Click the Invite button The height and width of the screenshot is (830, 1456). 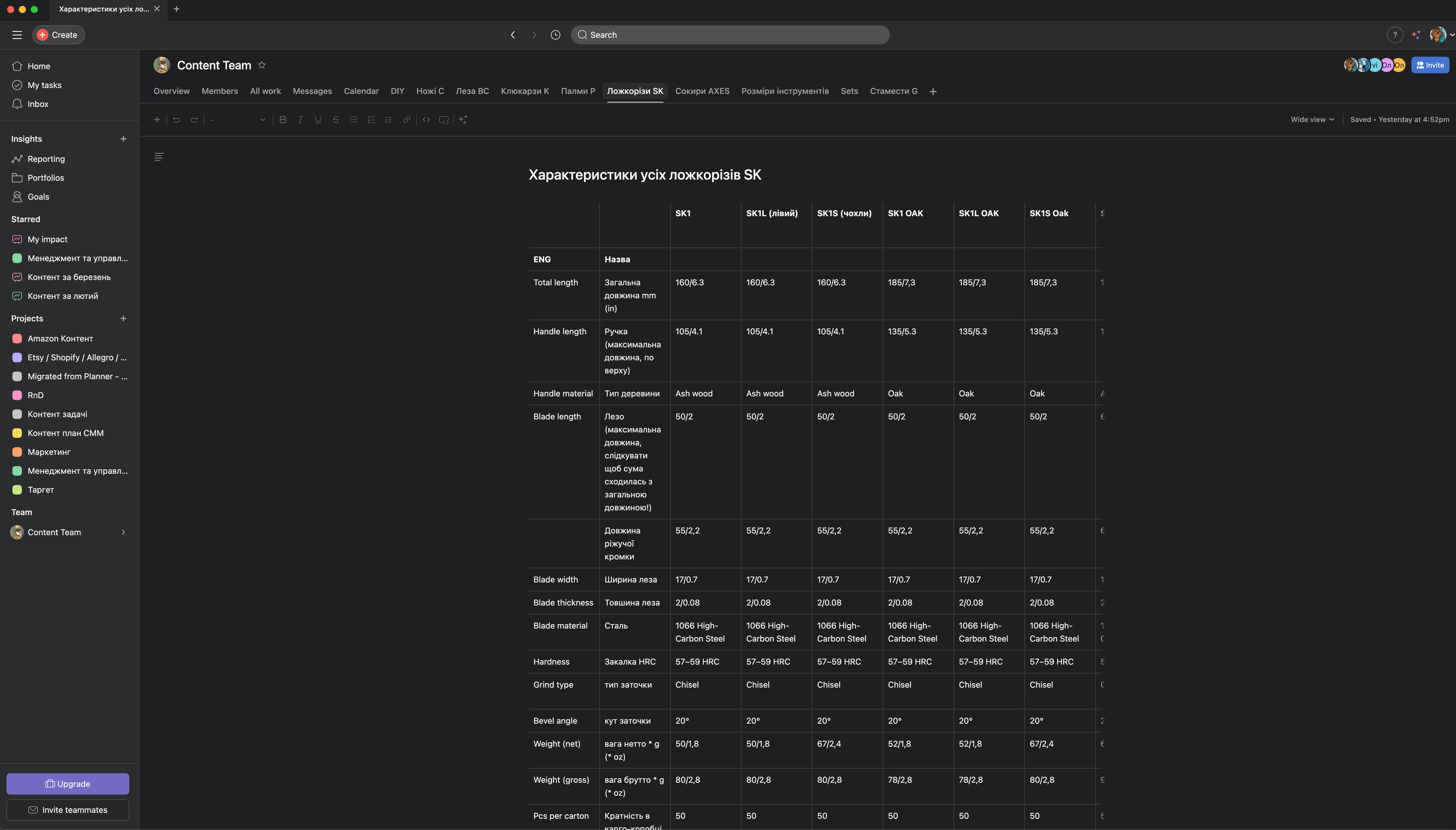pyautogui.click(x=1430, y=65)
